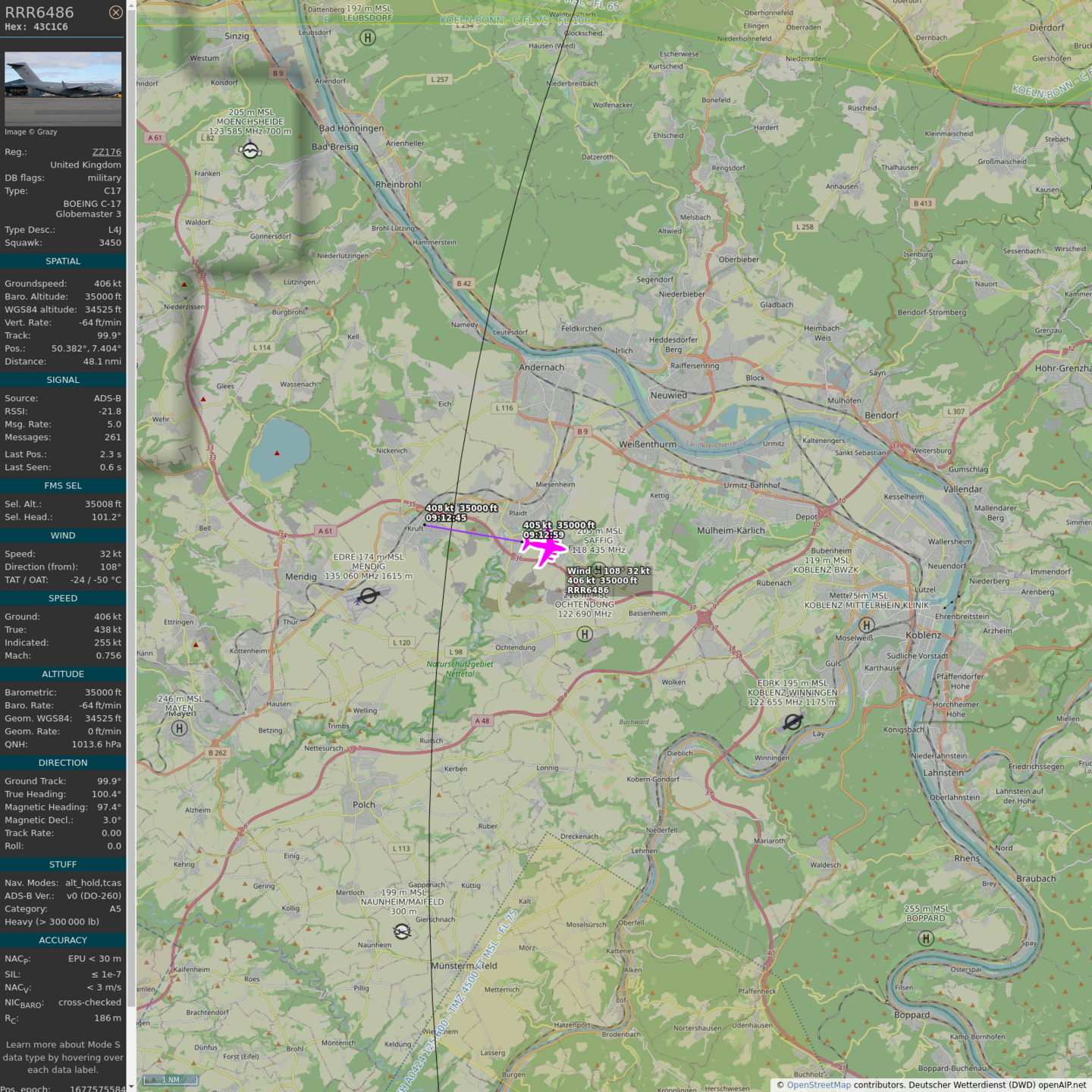
Task: Click the 09:12:45 track point label
Action: [446, 518]
